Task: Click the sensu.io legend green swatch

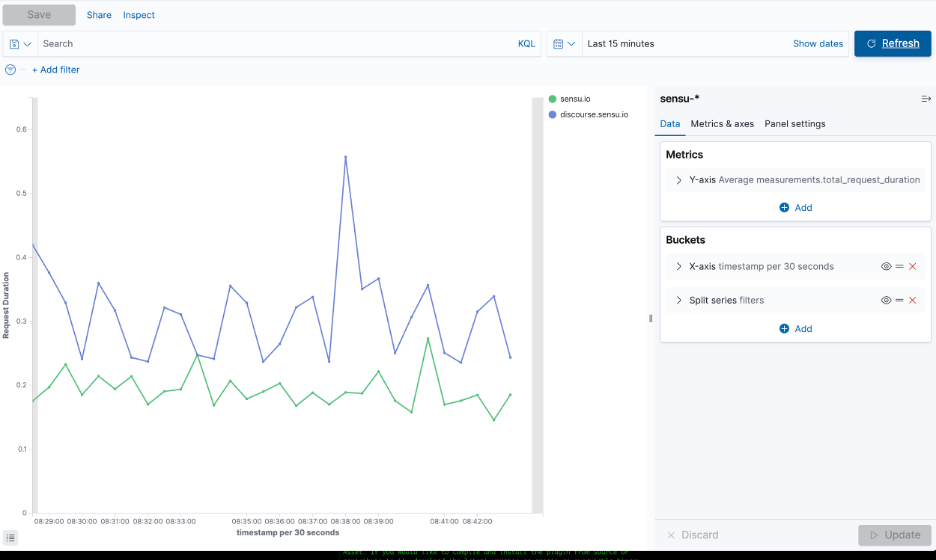Action: click(552, 99)
